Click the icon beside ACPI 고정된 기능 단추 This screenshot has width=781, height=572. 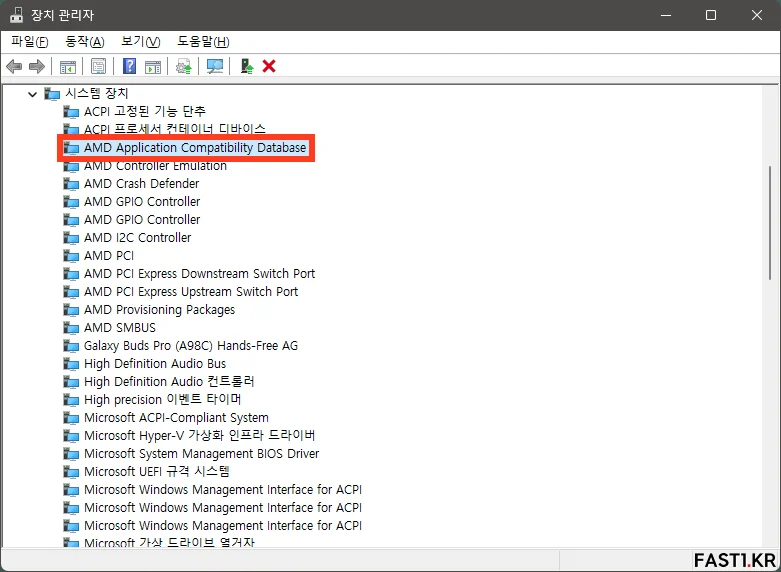click(71, 112)
